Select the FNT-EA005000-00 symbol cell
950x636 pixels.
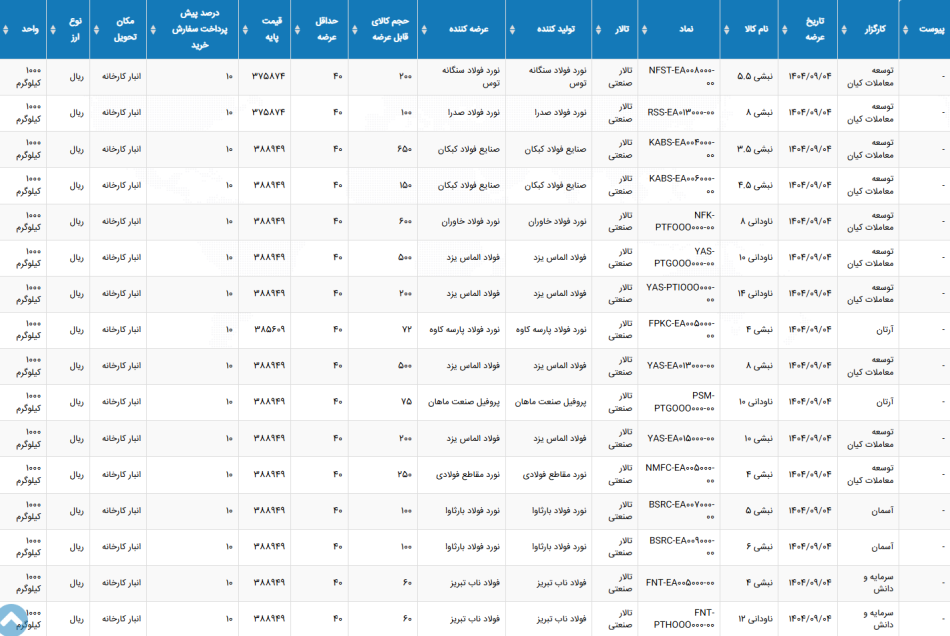coord(680,583)
